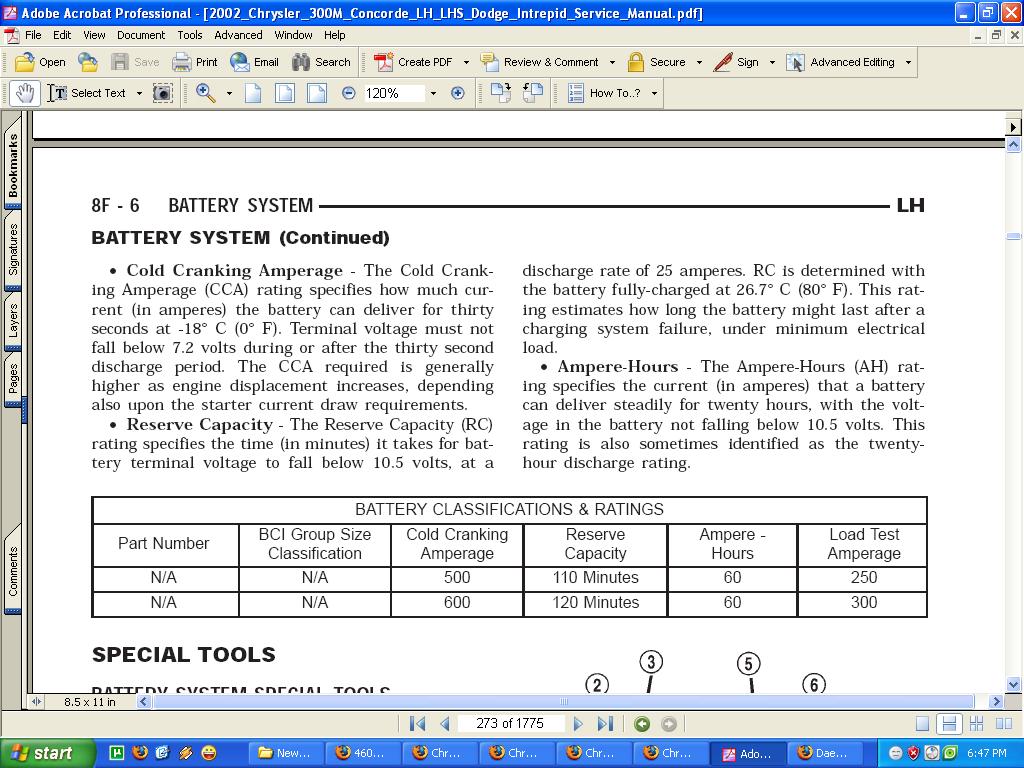The width and height of the screenshot is (1024, 768).
Task: Open the zoom percentage dropdown arrow
Action: pyautogui.click(x=433, y=93)
